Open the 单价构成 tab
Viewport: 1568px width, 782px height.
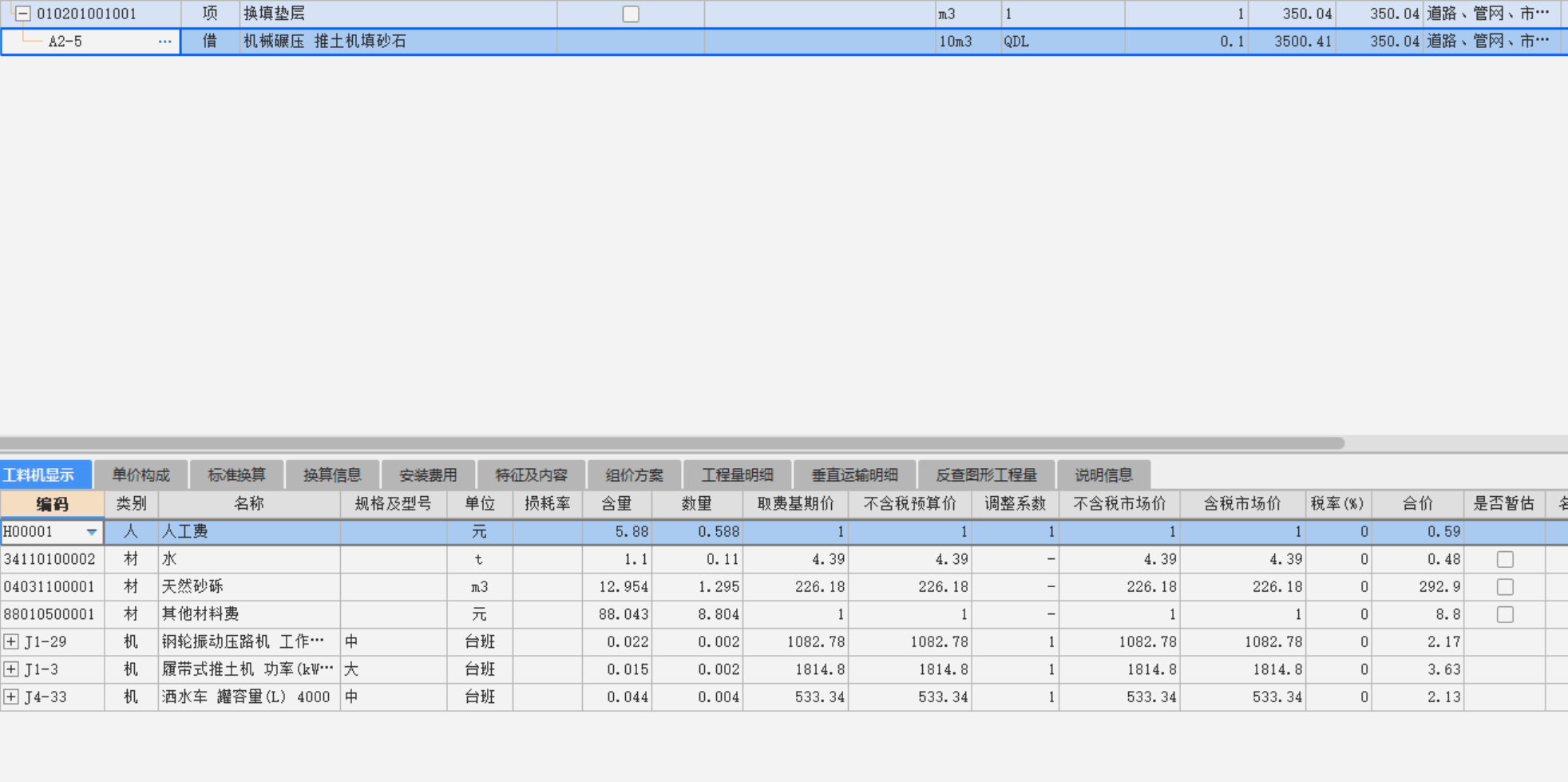point(141,475)
